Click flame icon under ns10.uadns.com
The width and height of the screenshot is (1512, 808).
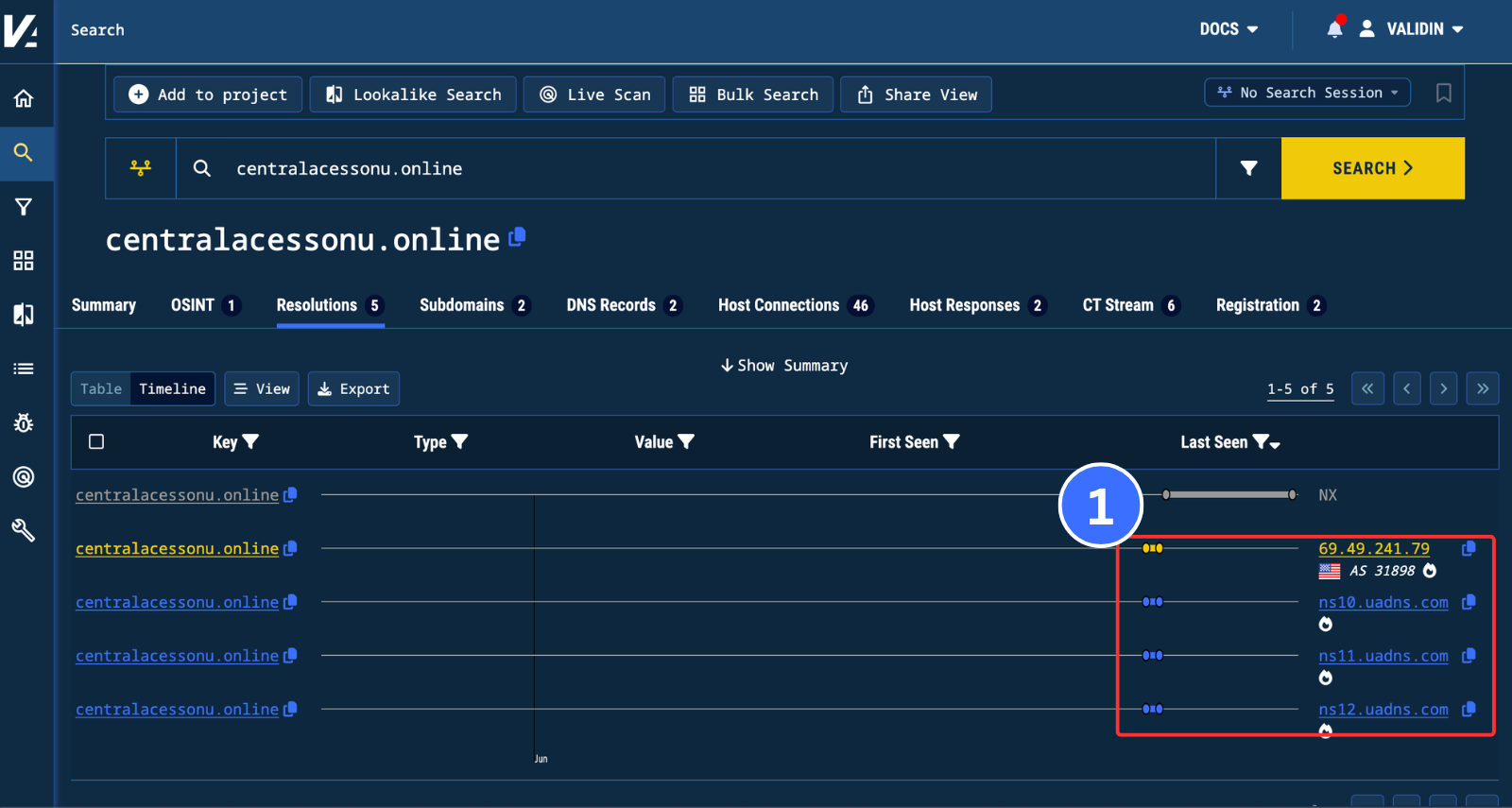tap(1326, 624)
